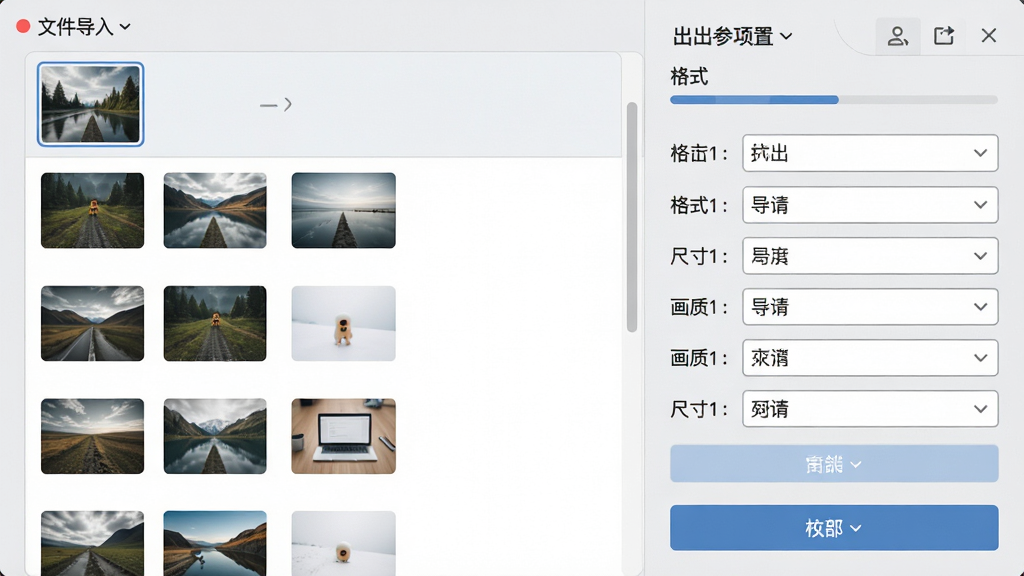The height and width of the screenshot is (576, 1024).
Task: Open the last 尺寸1 dropdown at panel bottom
Action: (870, 409)
